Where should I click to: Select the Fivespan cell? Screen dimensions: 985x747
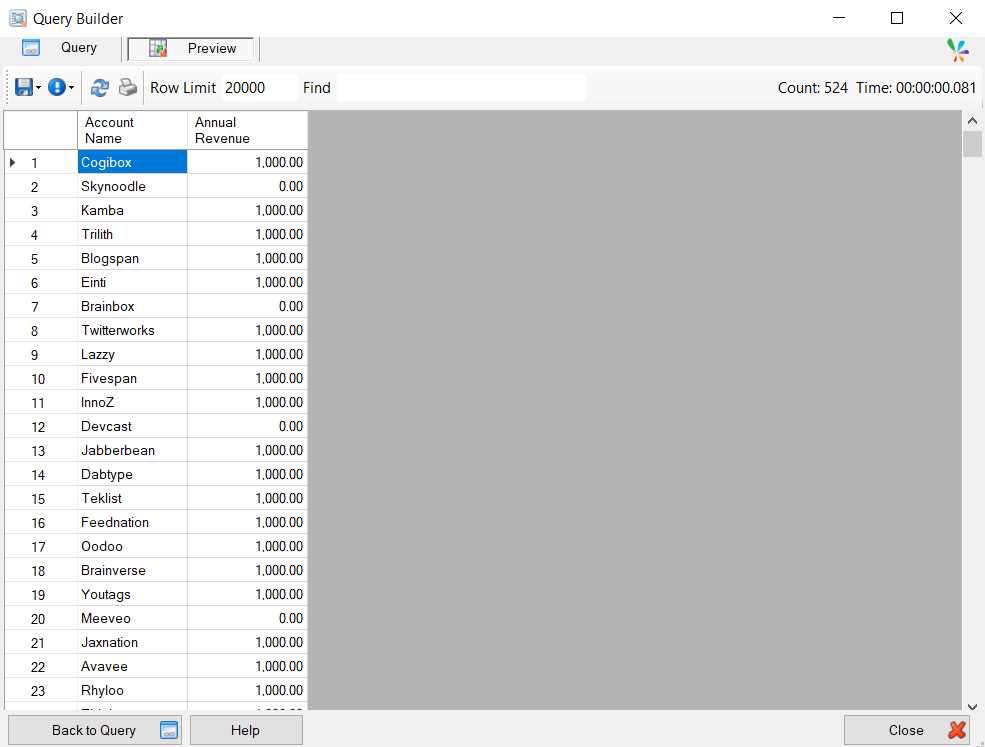133,378
